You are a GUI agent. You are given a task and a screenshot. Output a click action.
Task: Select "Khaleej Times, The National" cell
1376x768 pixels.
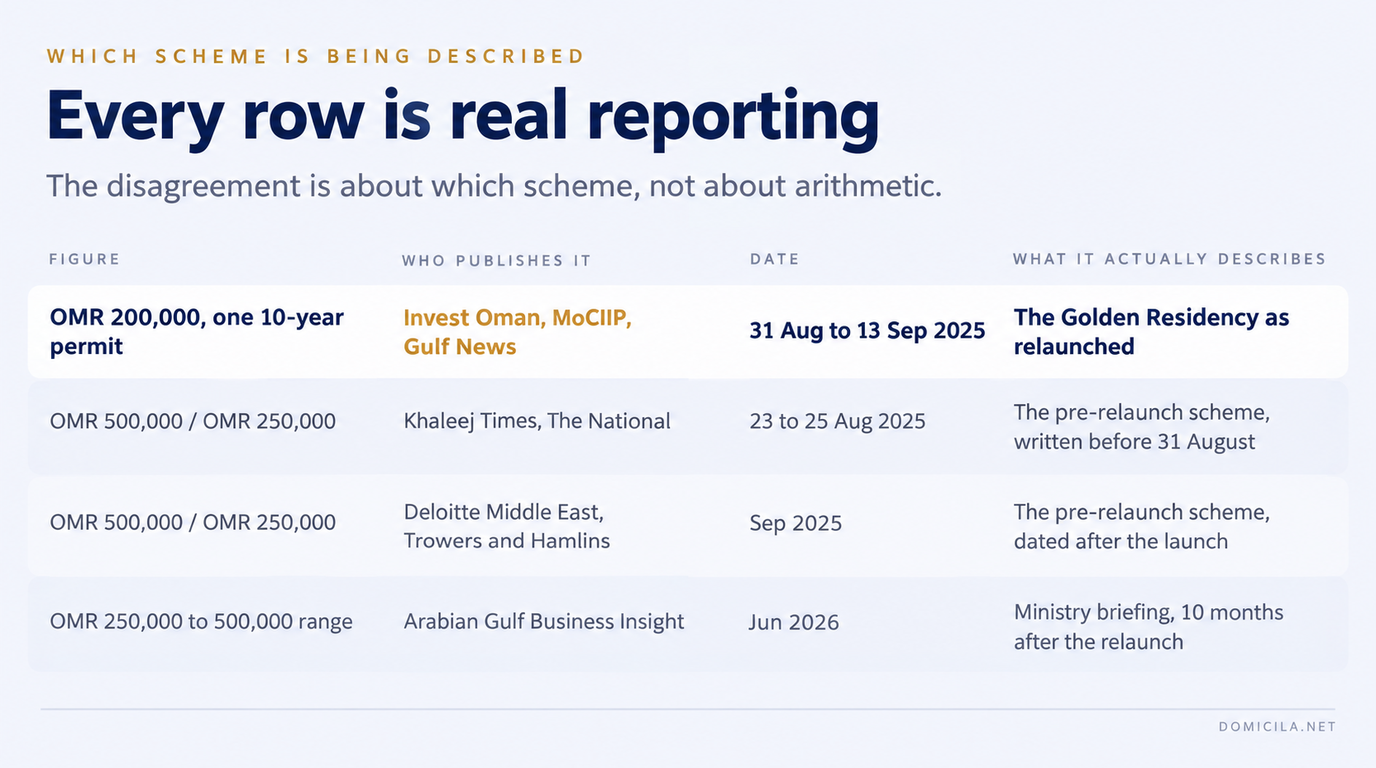537,421
